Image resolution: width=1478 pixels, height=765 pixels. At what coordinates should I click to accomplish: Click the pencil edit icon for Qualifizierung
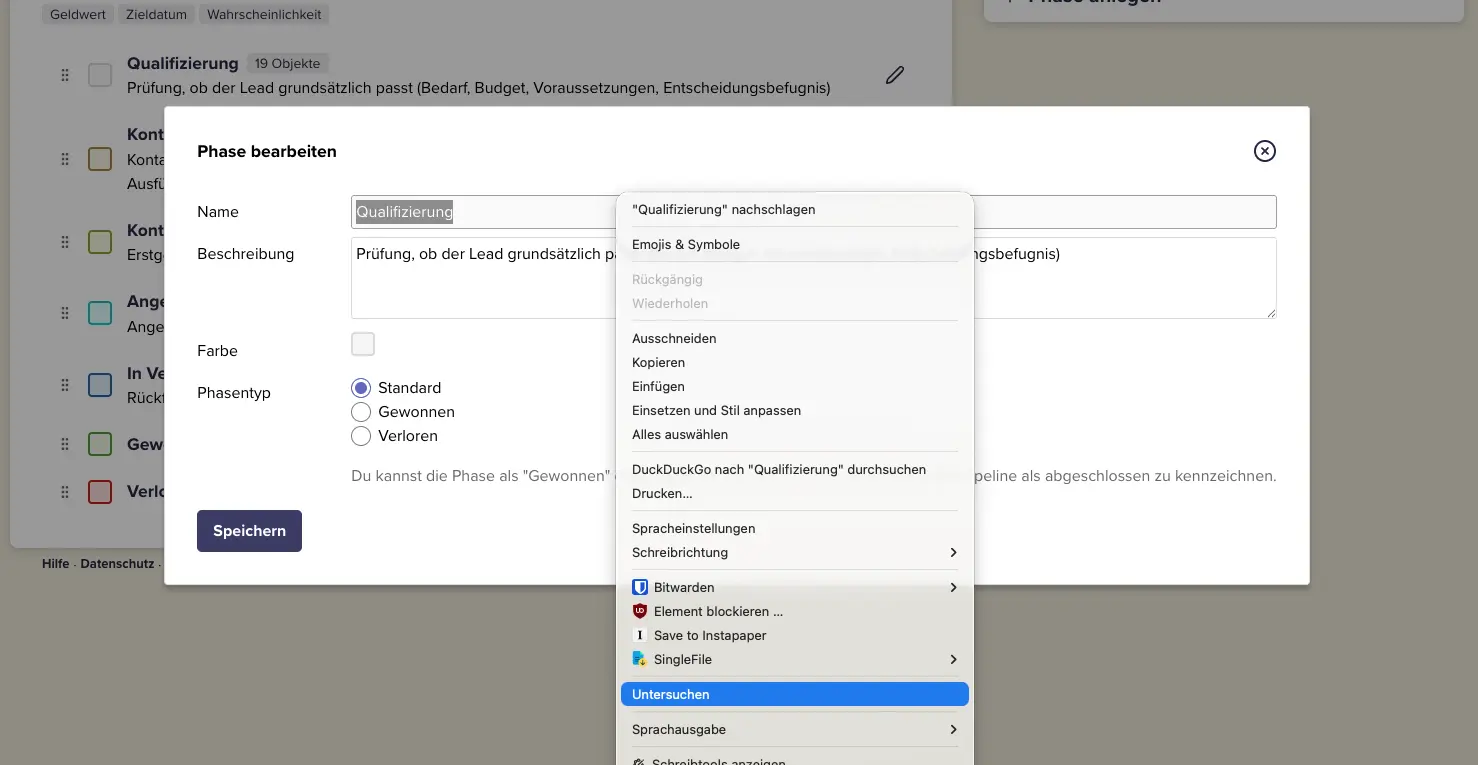[x=895, y=75]
